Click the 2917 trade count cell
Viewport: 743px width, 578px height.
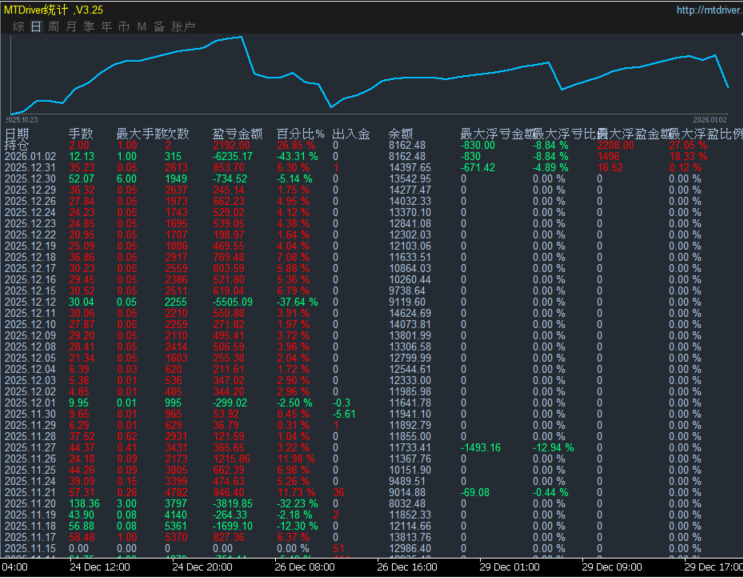[x=176, y=257]
